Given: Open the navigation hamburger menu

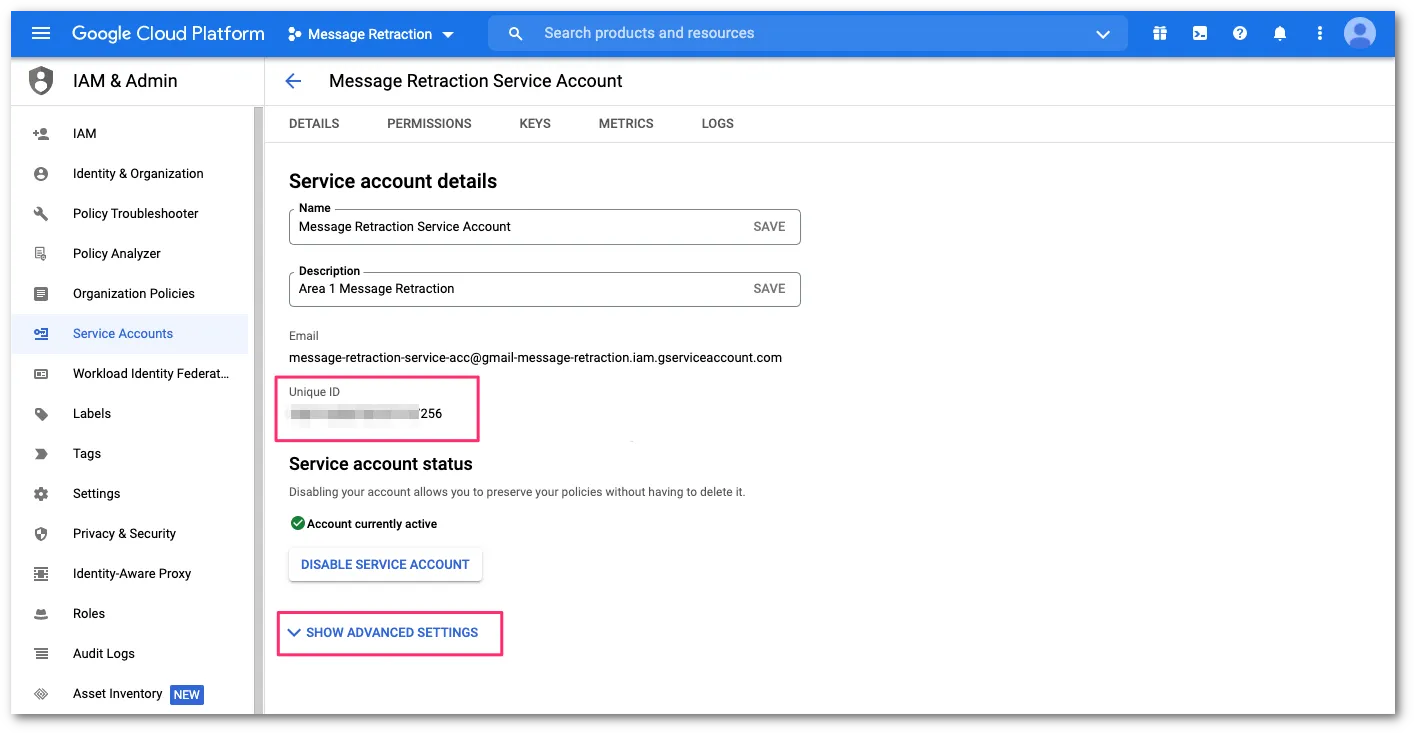Looking at the screenshot, I should [x=40, y=32].
